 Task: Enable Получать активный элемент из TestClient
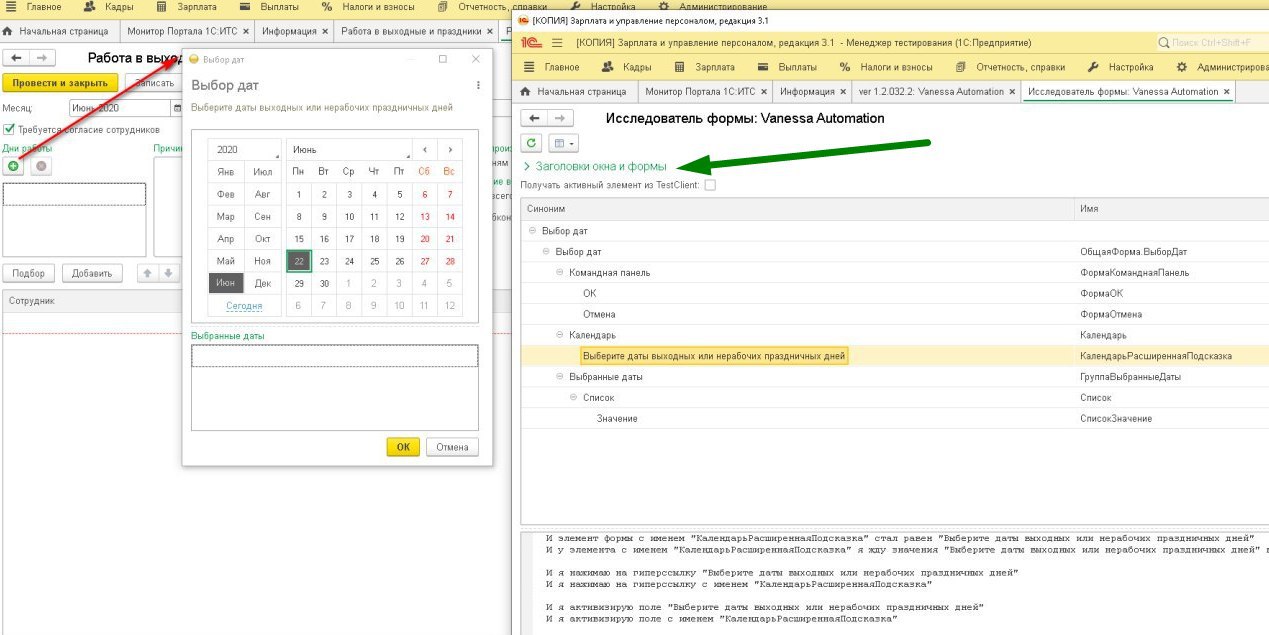(x=710, y=185)
